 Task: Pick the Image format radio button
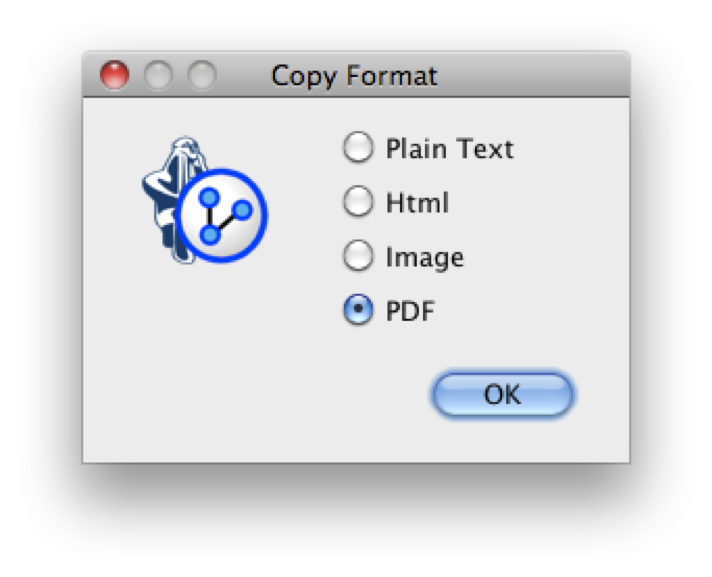pos(357,257)
